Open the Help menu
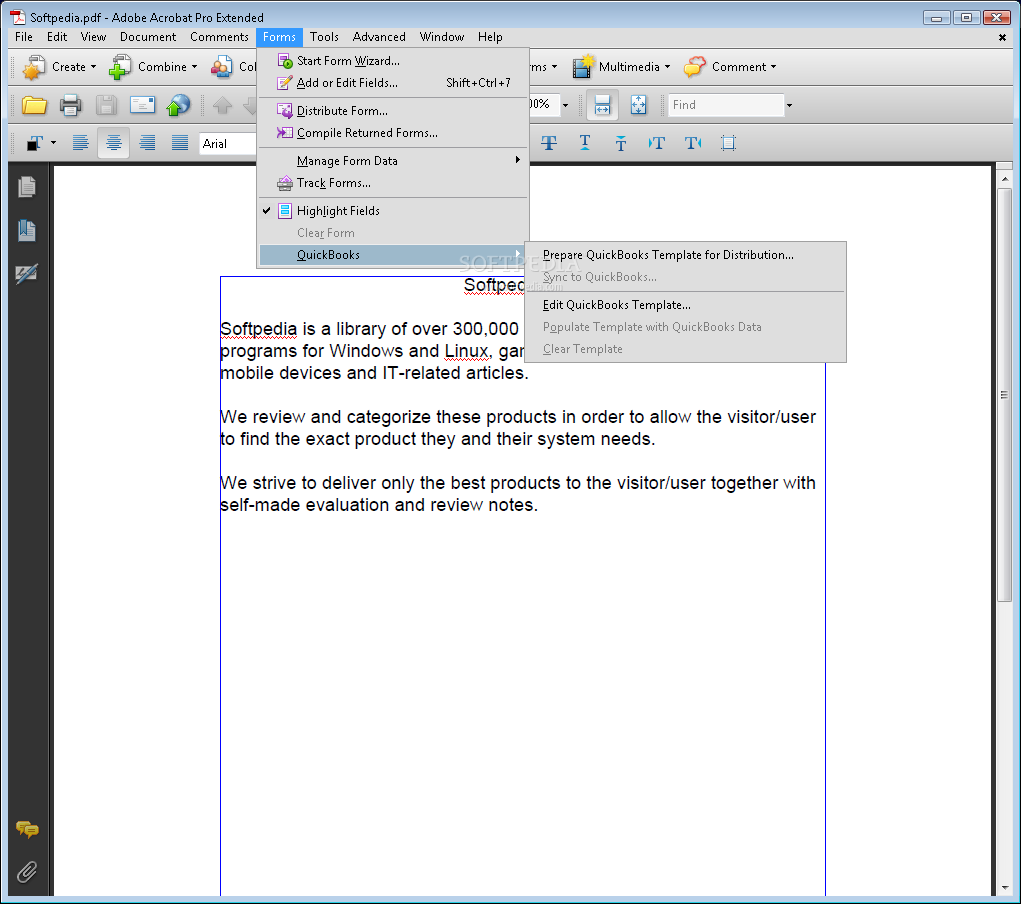The width and height of the screenshot is (1021, 904). point(490,37)
